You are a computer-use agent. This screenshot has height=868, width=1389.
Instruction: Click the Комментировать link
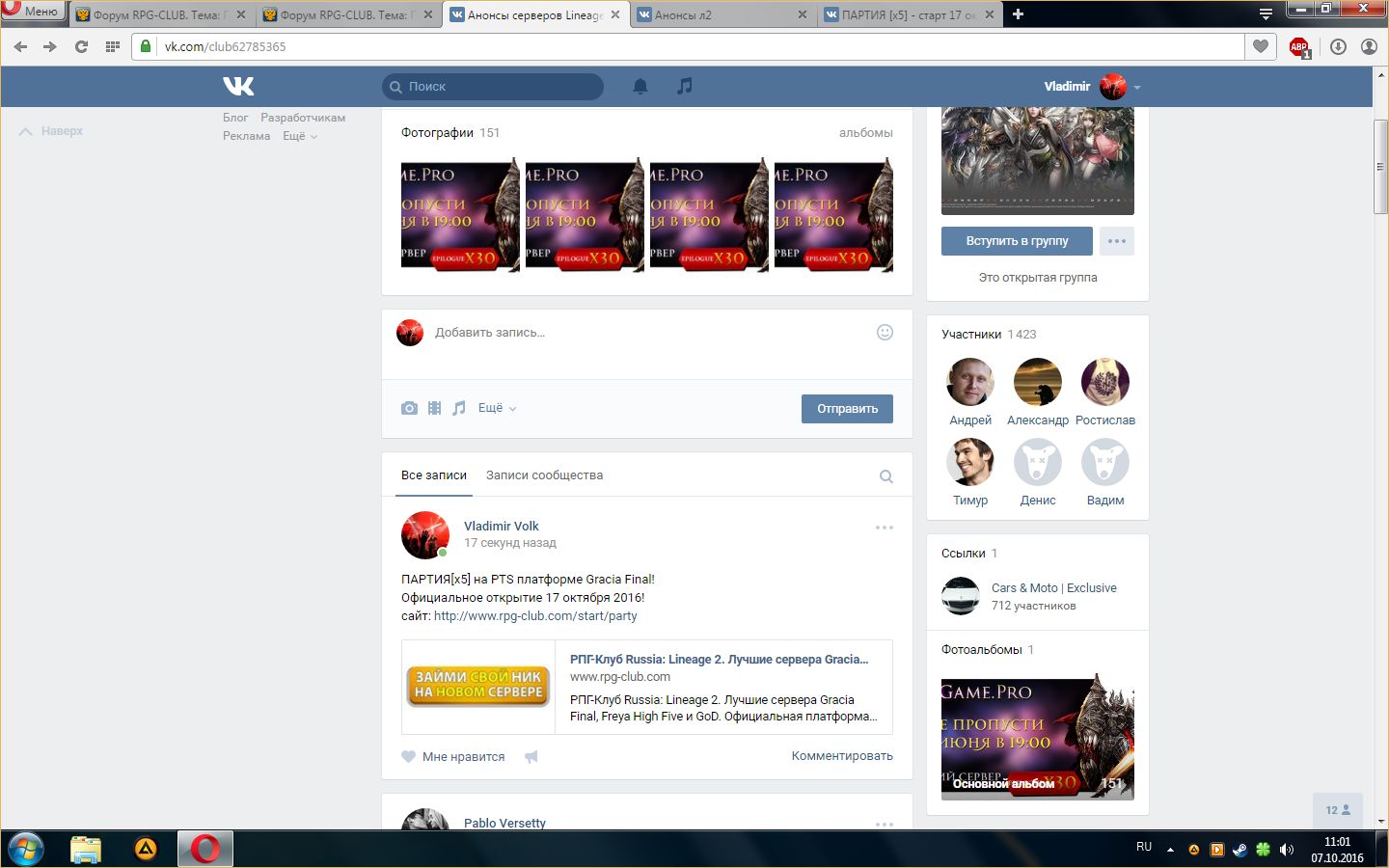842,756
